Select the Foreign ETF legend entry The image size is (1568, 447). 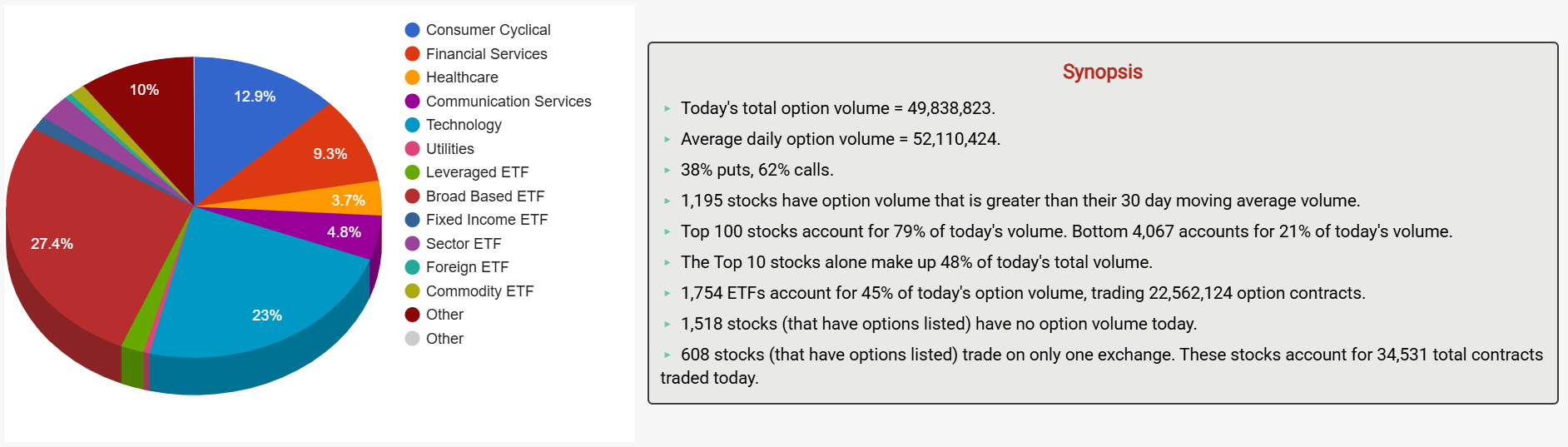(467, 267)
